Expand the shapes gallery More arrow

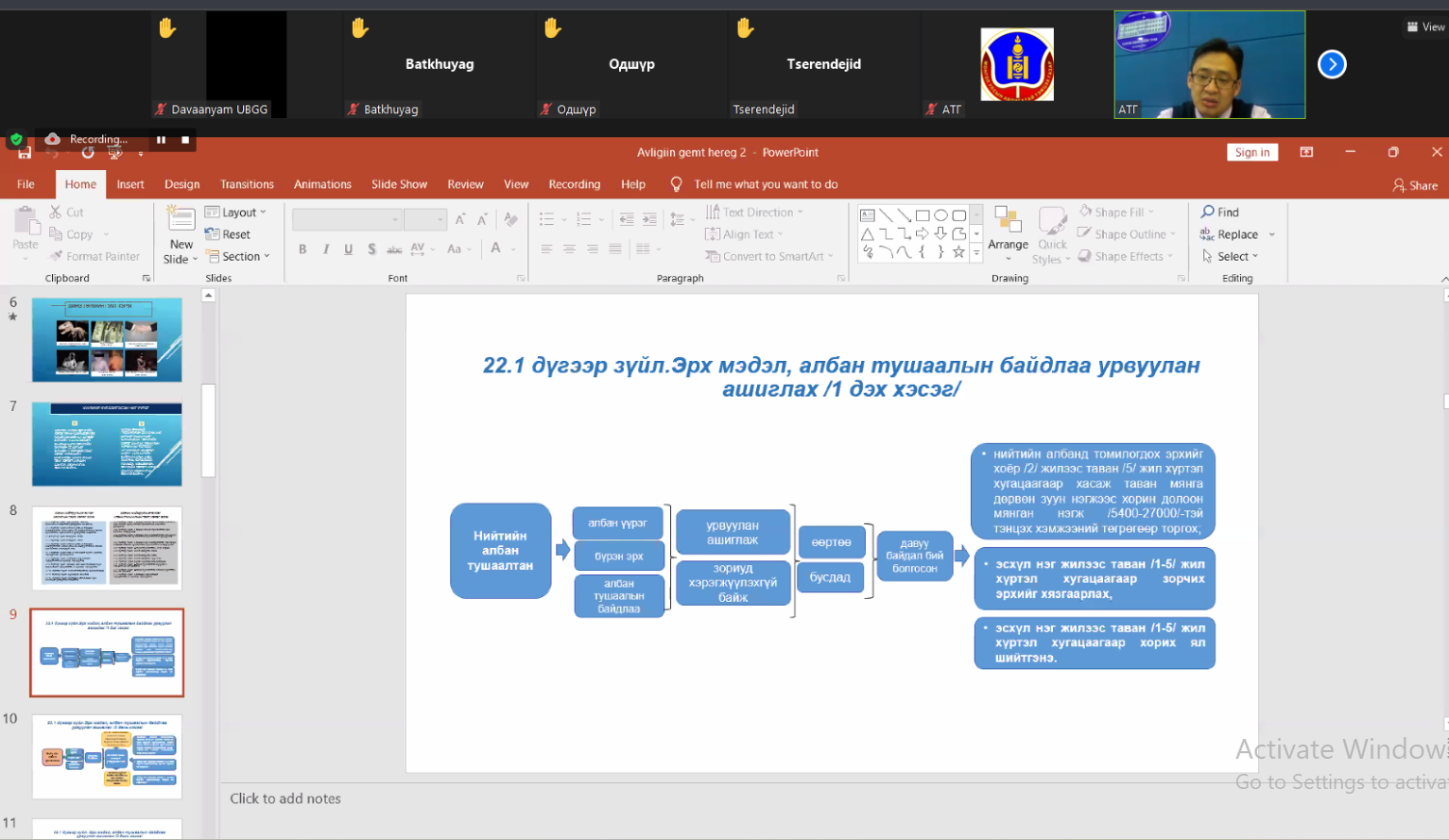[976, 252]
